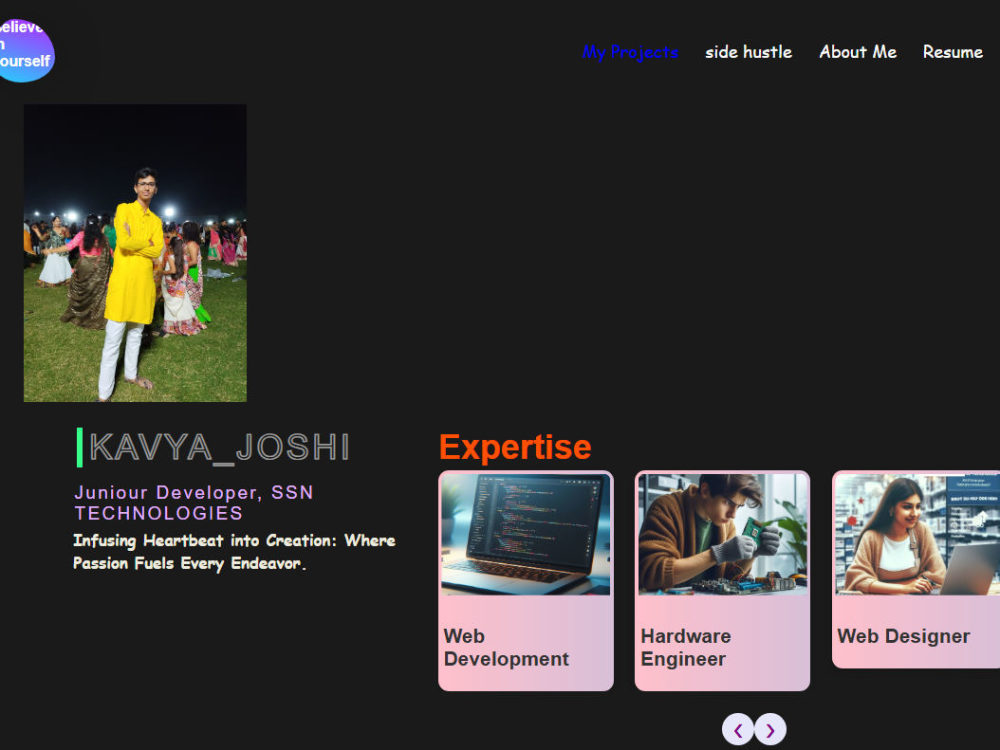Click the 'Juniour Developer, SSN TECHNOLOGIES' subtitle
The height and width of the screenshot is (750, 1000).
coord(194,503)
